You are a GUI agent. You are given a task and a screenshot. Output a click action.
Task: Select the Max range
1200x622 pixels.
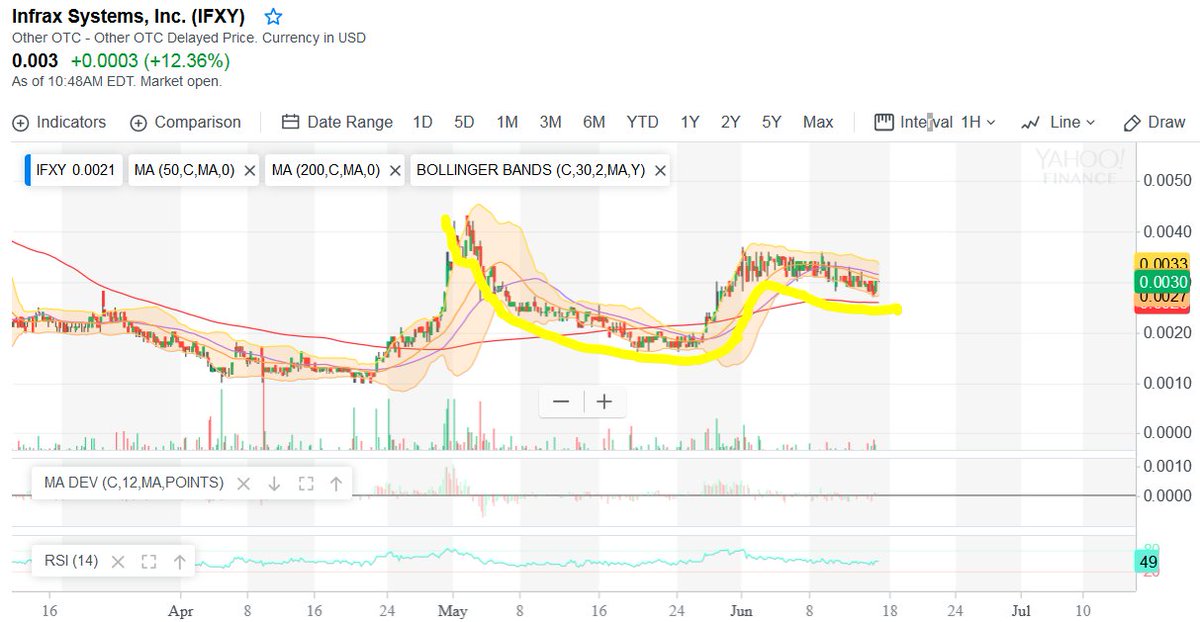(x=818, y=122)
